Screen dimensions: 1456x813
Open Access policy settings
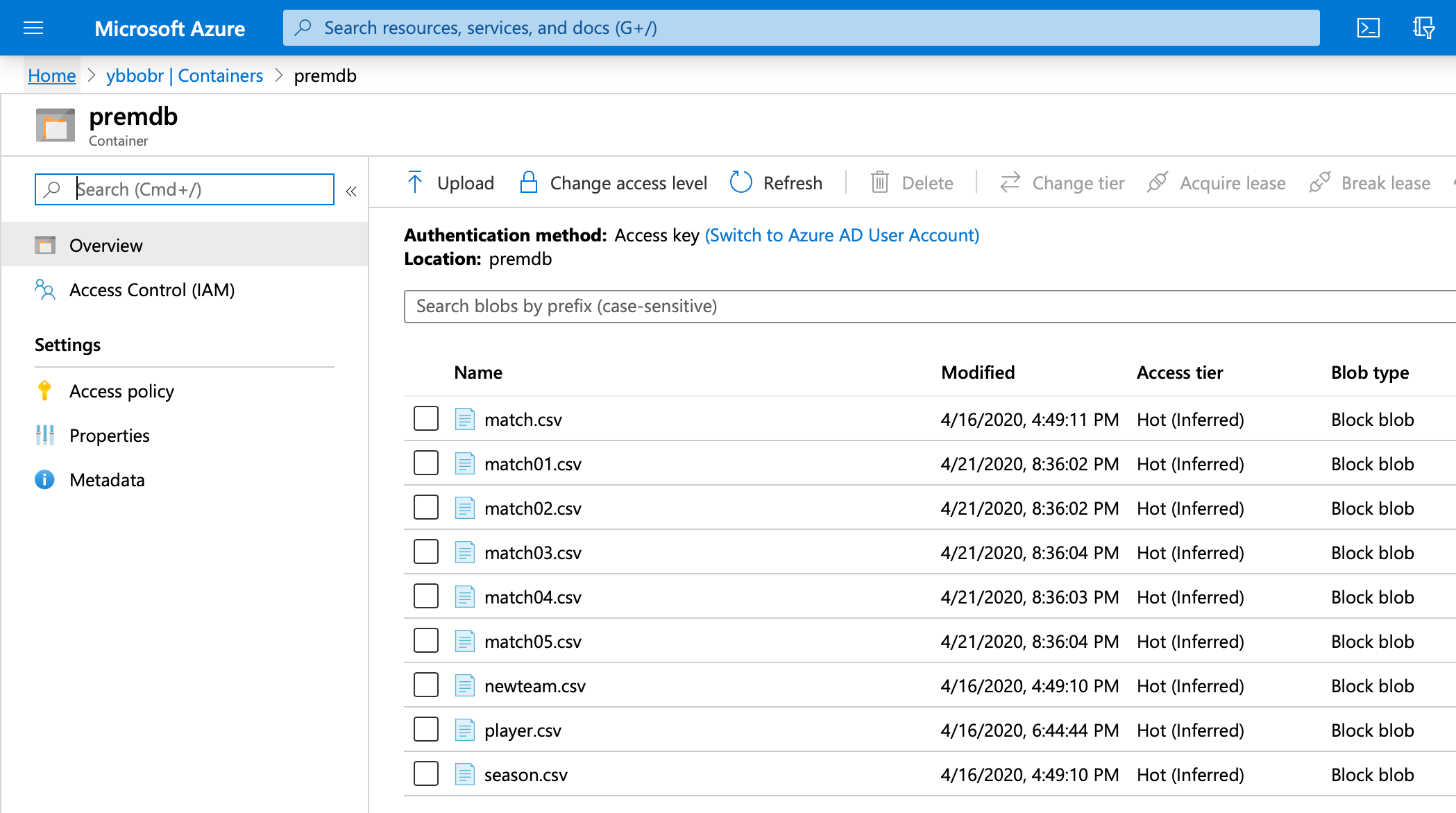pyautogui.click(x=121, y=391)
